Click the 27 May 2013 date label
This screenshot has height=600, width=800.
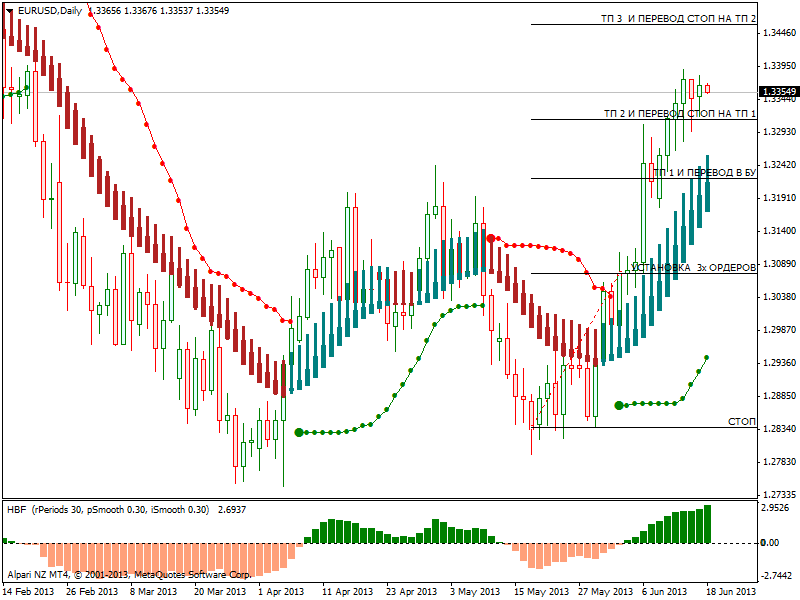(x=605, y=592)
